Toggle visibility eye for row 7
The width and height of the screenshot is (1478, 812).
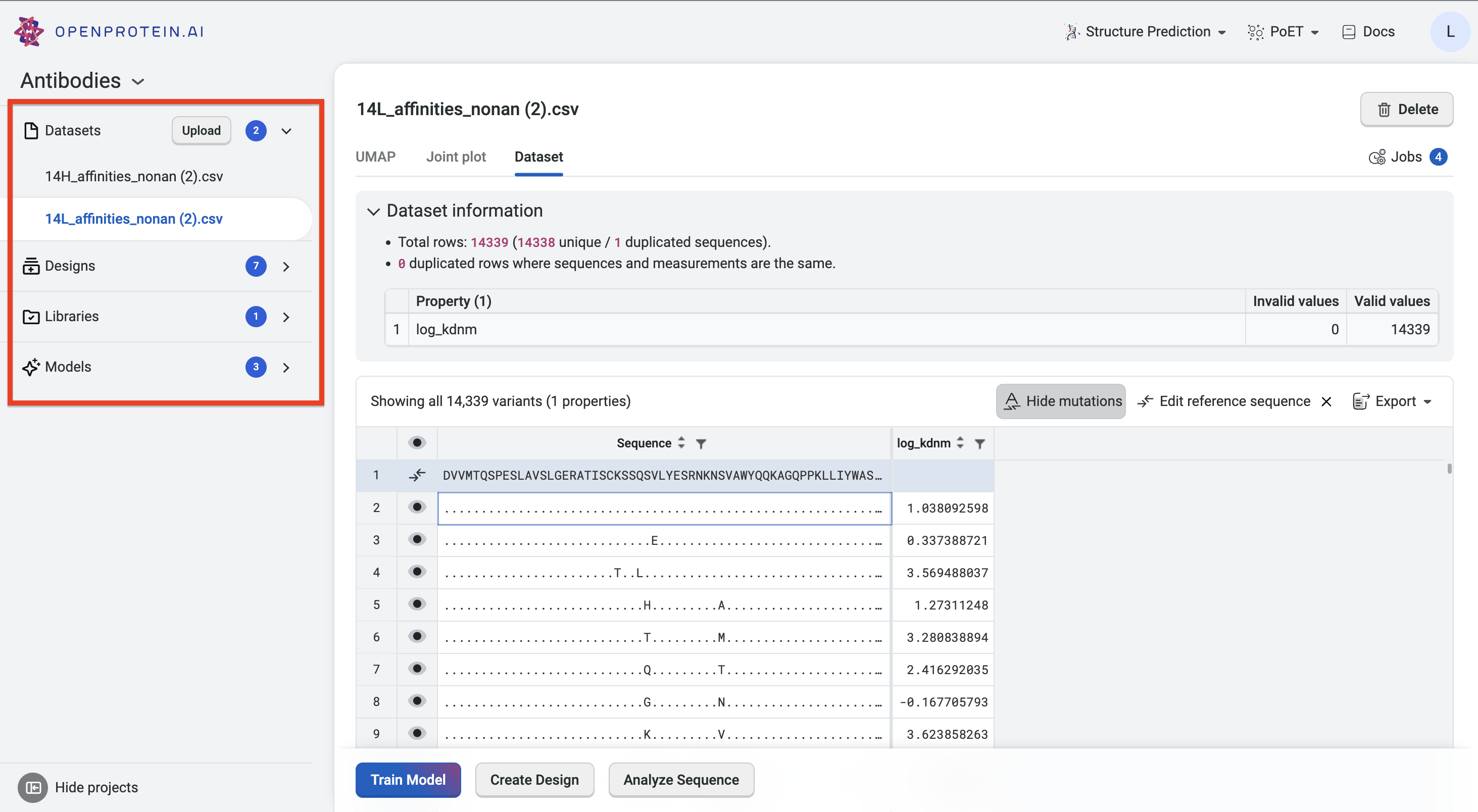(417, 668)
